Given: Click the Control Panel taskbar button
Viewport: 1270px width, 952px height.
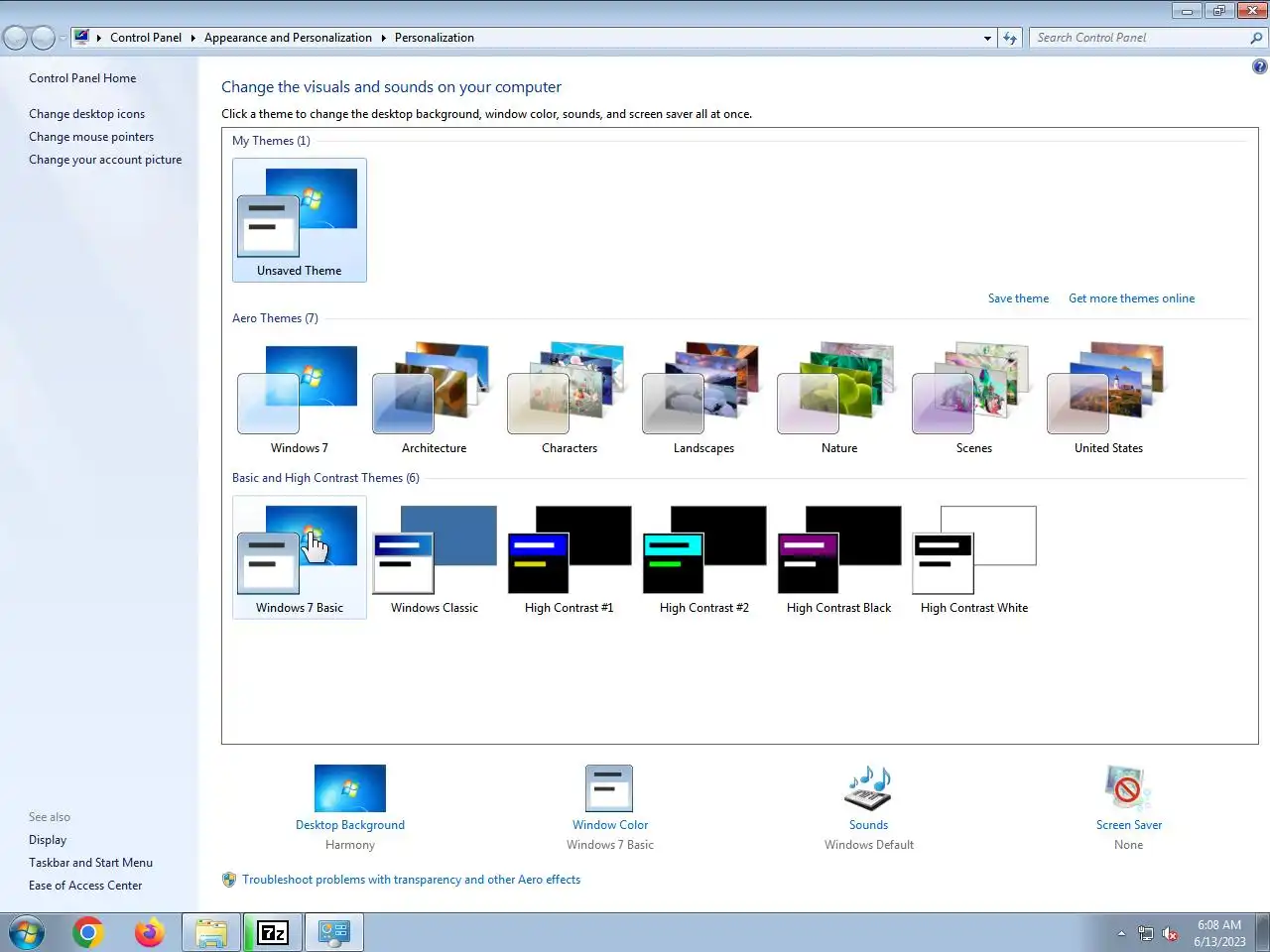Looking at the screenshot, I should (334, 932).
